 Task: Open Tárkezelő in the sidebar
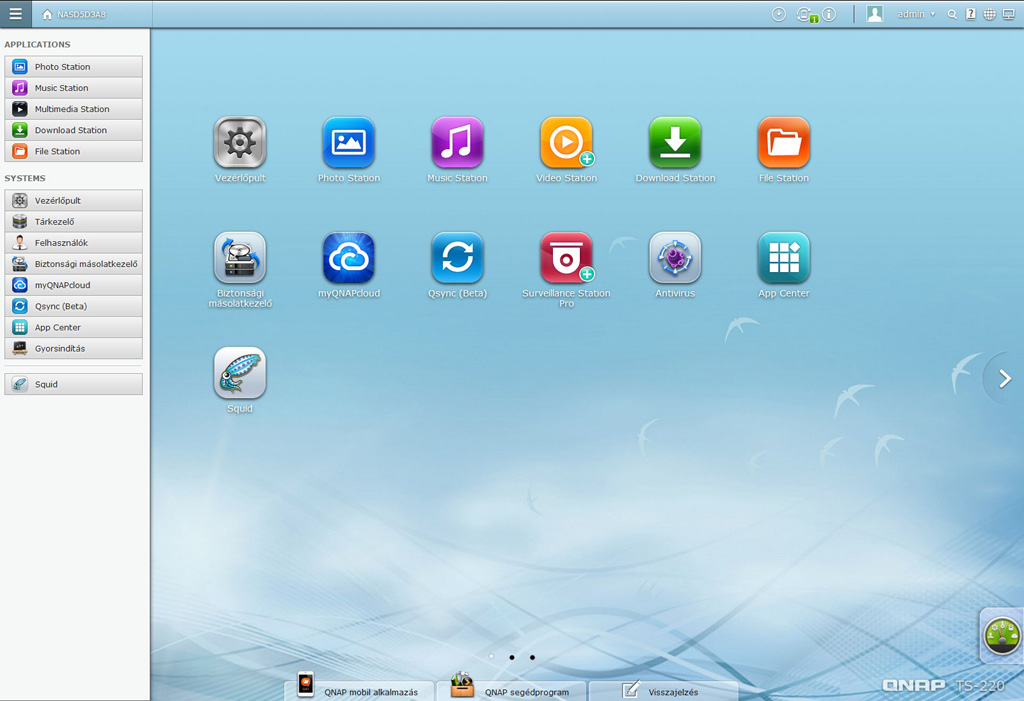click(x=73, y=221)
